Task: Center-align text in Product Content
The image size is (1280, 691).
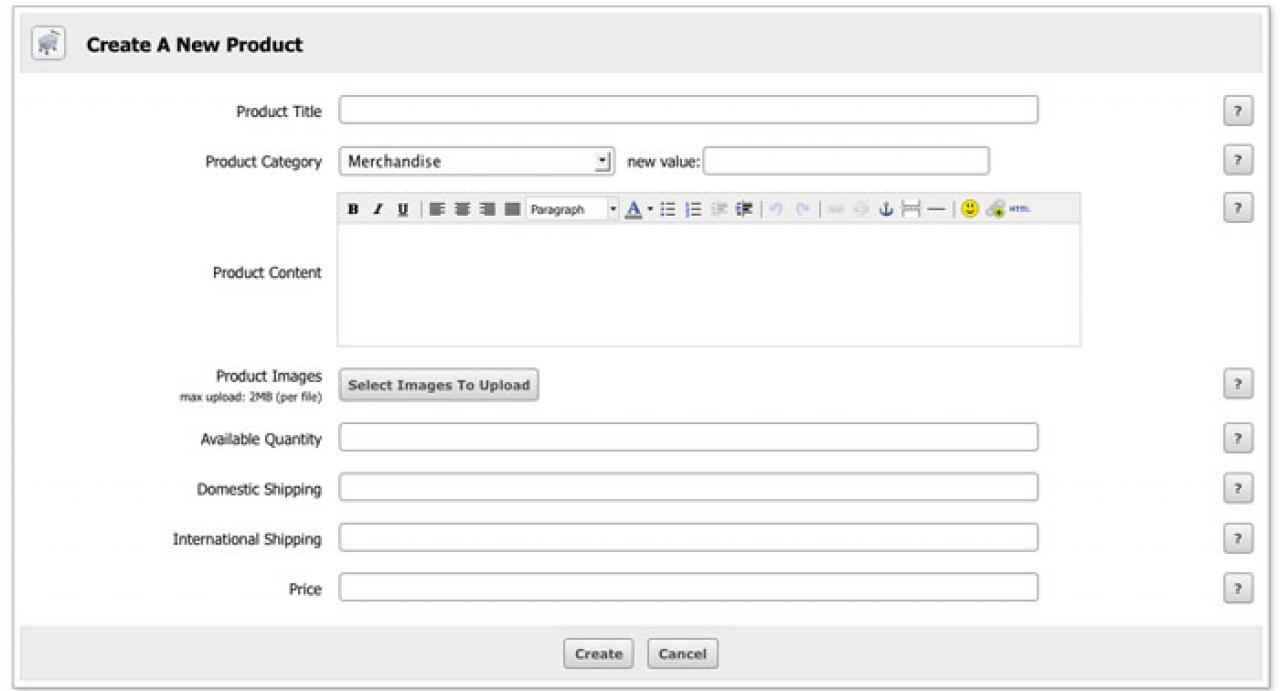Action: 462,209
